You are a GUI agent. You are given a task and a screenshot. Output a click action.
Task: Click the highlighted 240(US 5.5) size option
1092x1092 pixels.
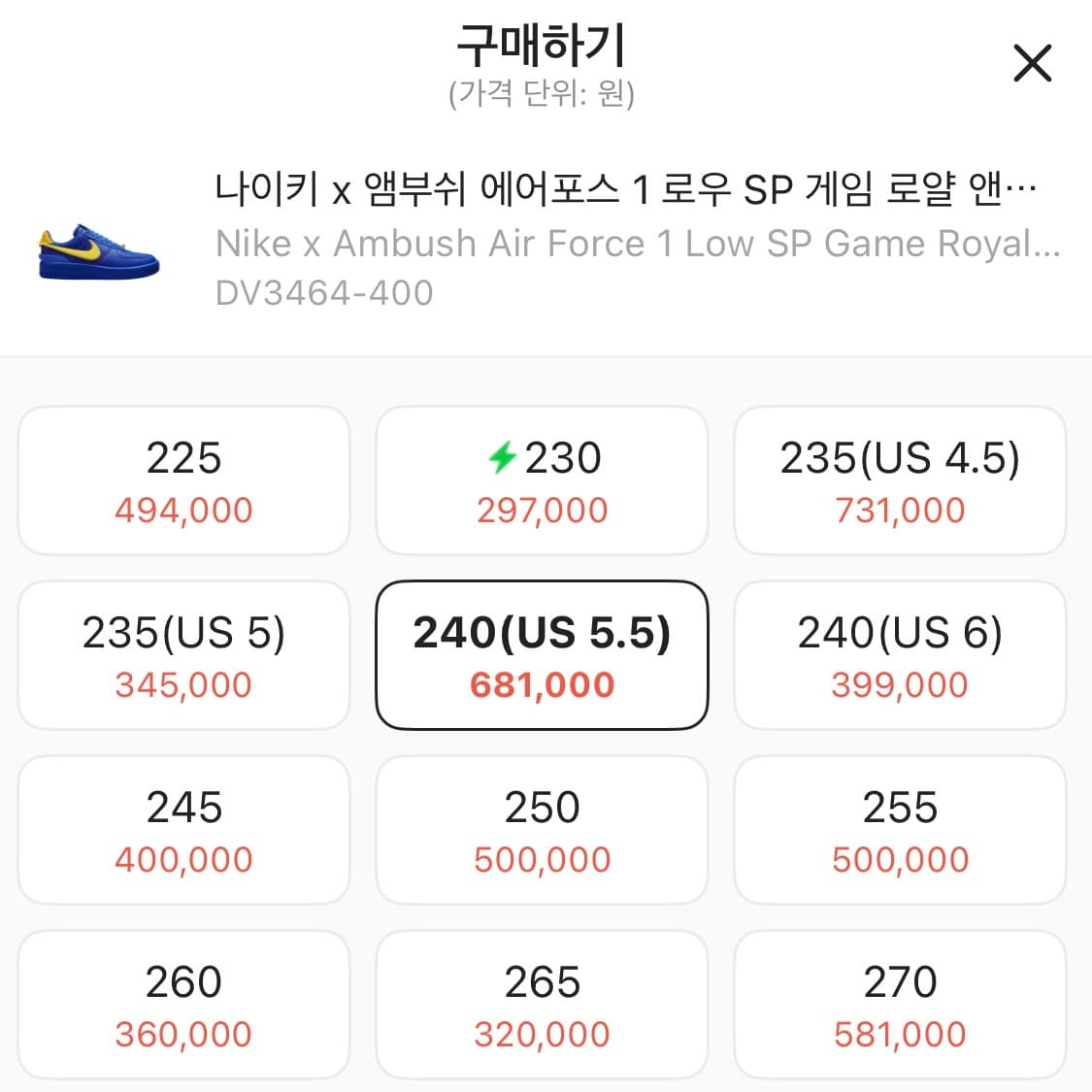pos(542,654)
